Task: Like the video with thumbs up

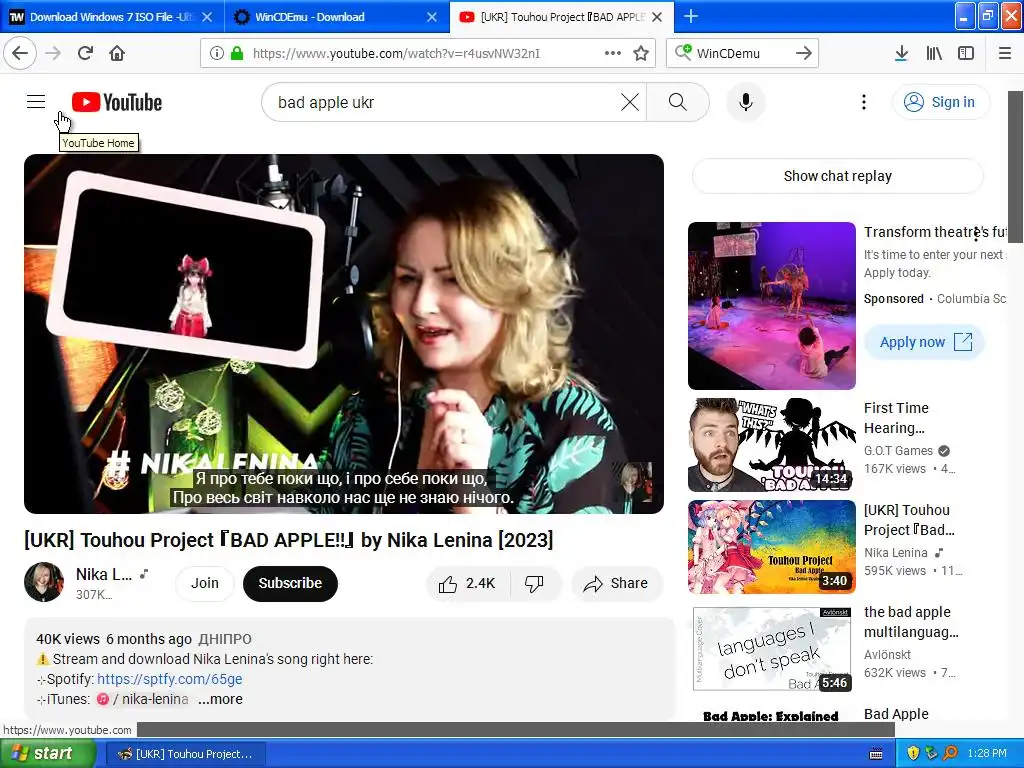Action: [467, 583]
